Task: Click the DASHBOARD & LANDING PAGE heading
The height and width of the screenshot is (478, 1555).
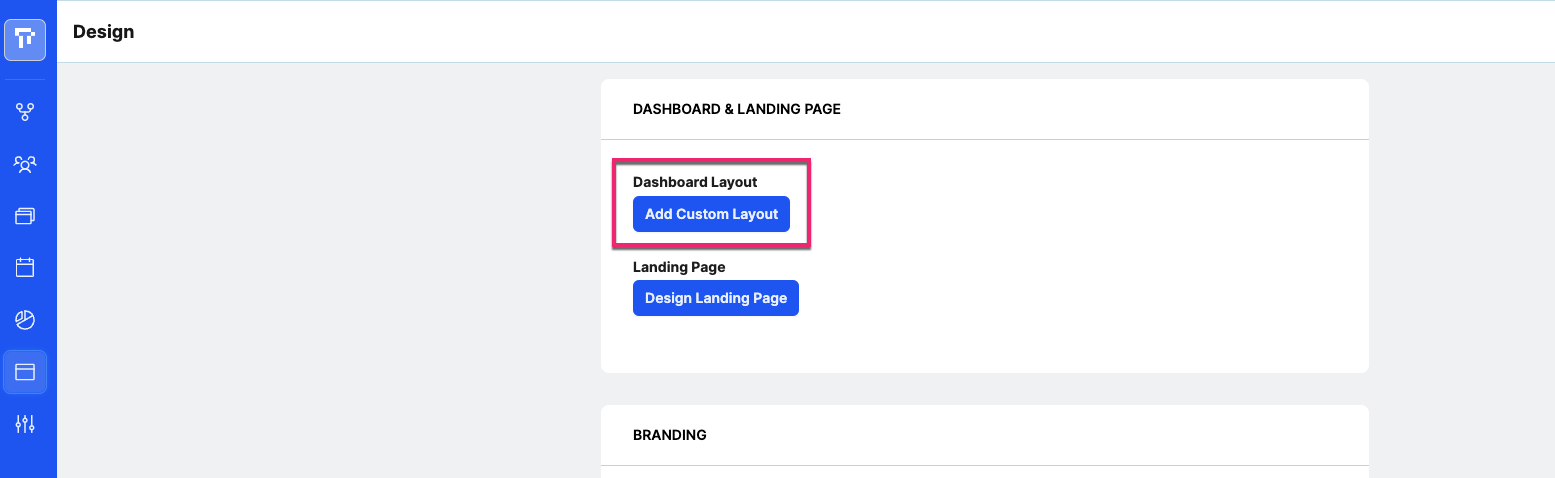Action: pyautogui.click(x=737, y=109)
